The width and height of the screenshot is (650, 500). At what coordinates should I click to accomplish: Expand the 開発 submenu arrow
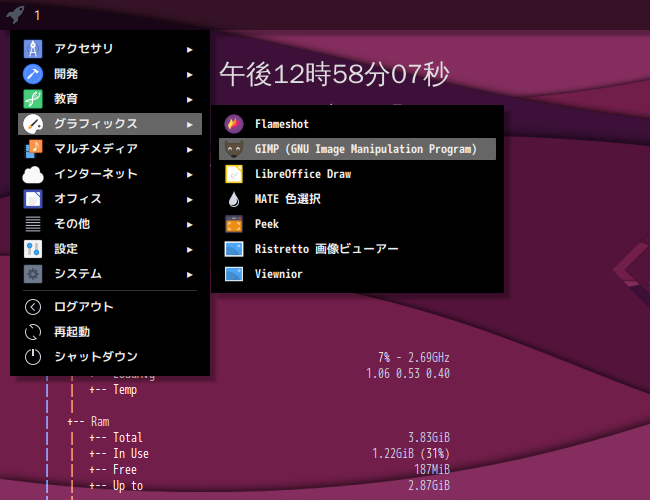pyautogui.click(x=189, y=75)
